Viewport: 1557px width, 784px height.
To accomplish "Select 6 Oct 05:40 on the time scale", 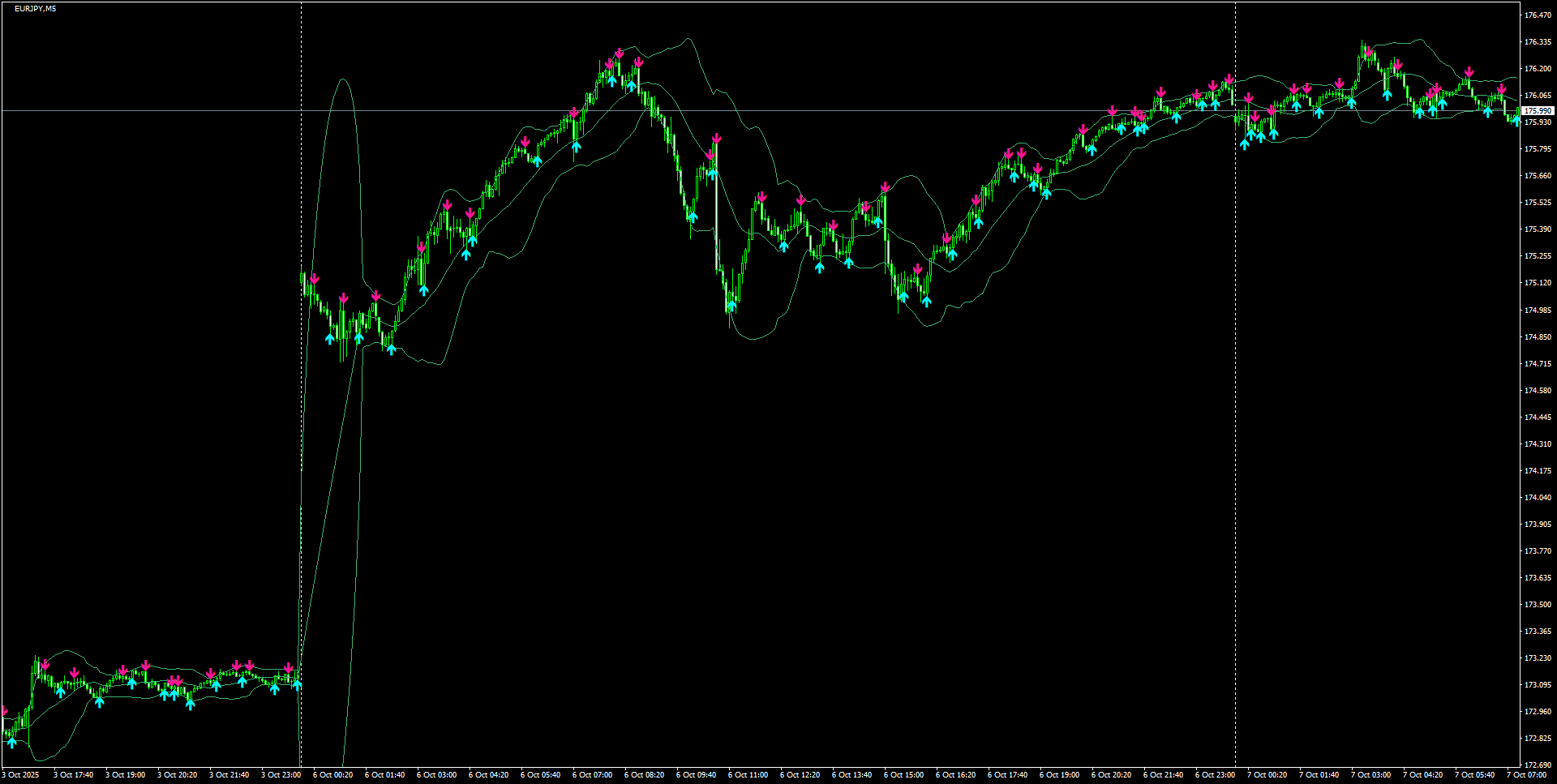I will [x=540, y=775].
